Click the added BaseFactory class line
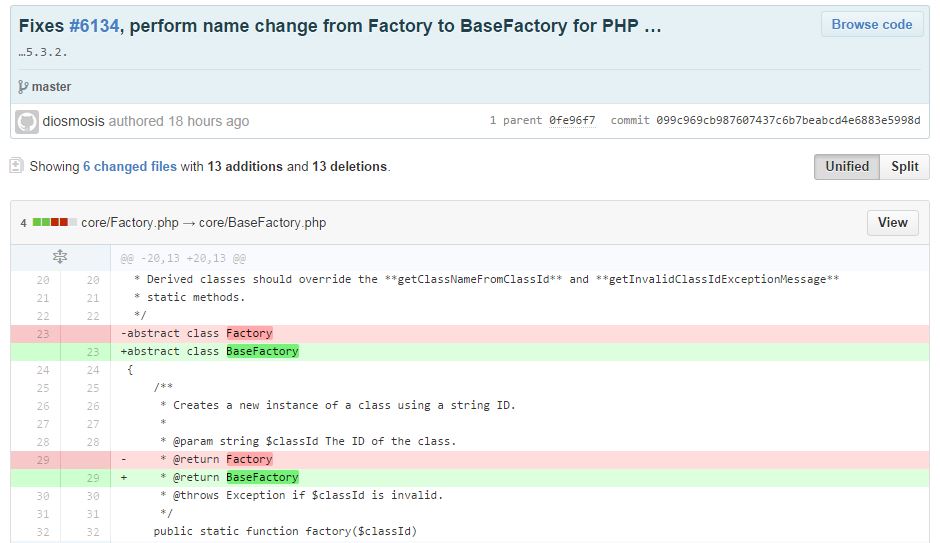940x543 pixels. pos(519,352)
